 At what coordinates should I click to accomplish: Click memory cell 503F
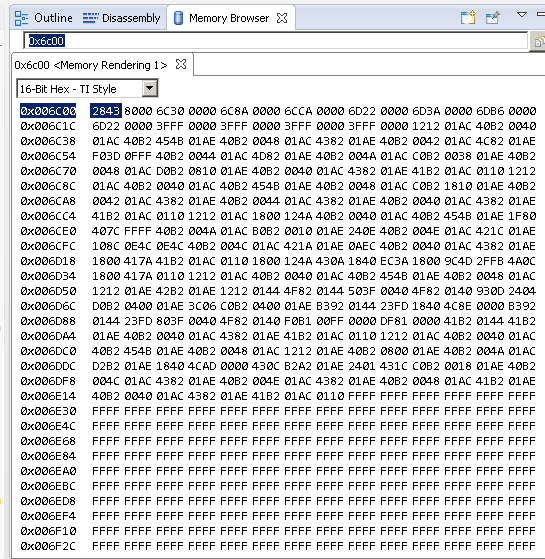click(362, 291)
